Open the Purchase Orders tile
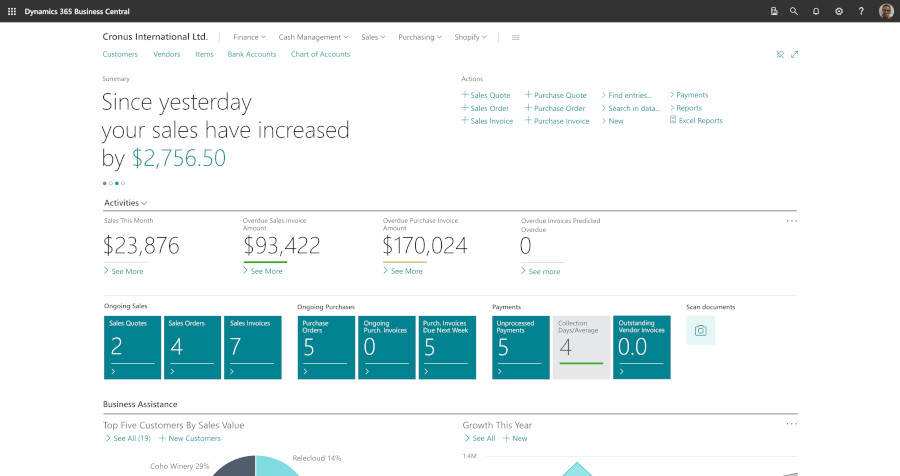This screenshot has width=900, height=476. click(326, 347)
